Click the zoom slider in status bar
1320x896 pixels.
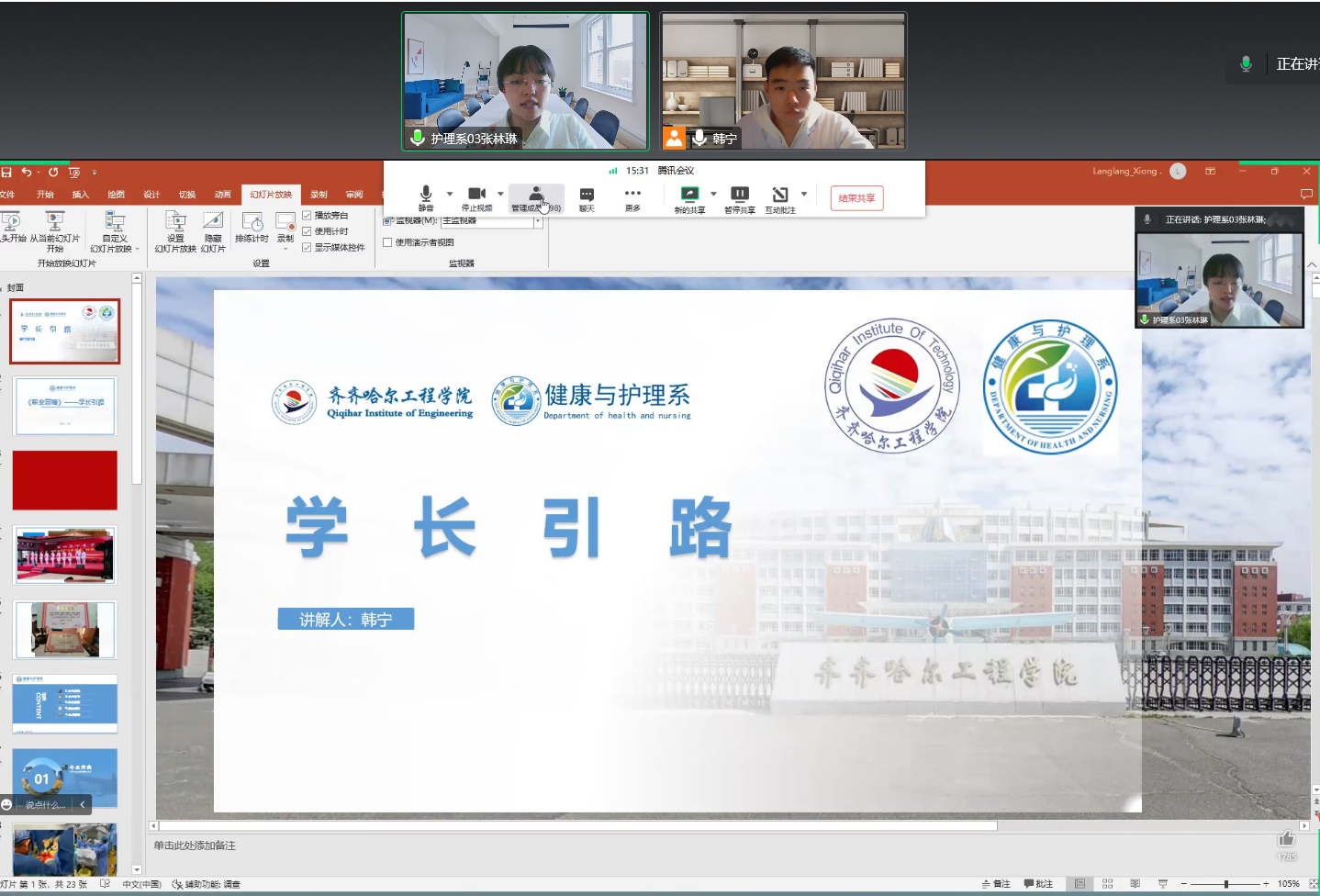click(x=1225, y=884)
